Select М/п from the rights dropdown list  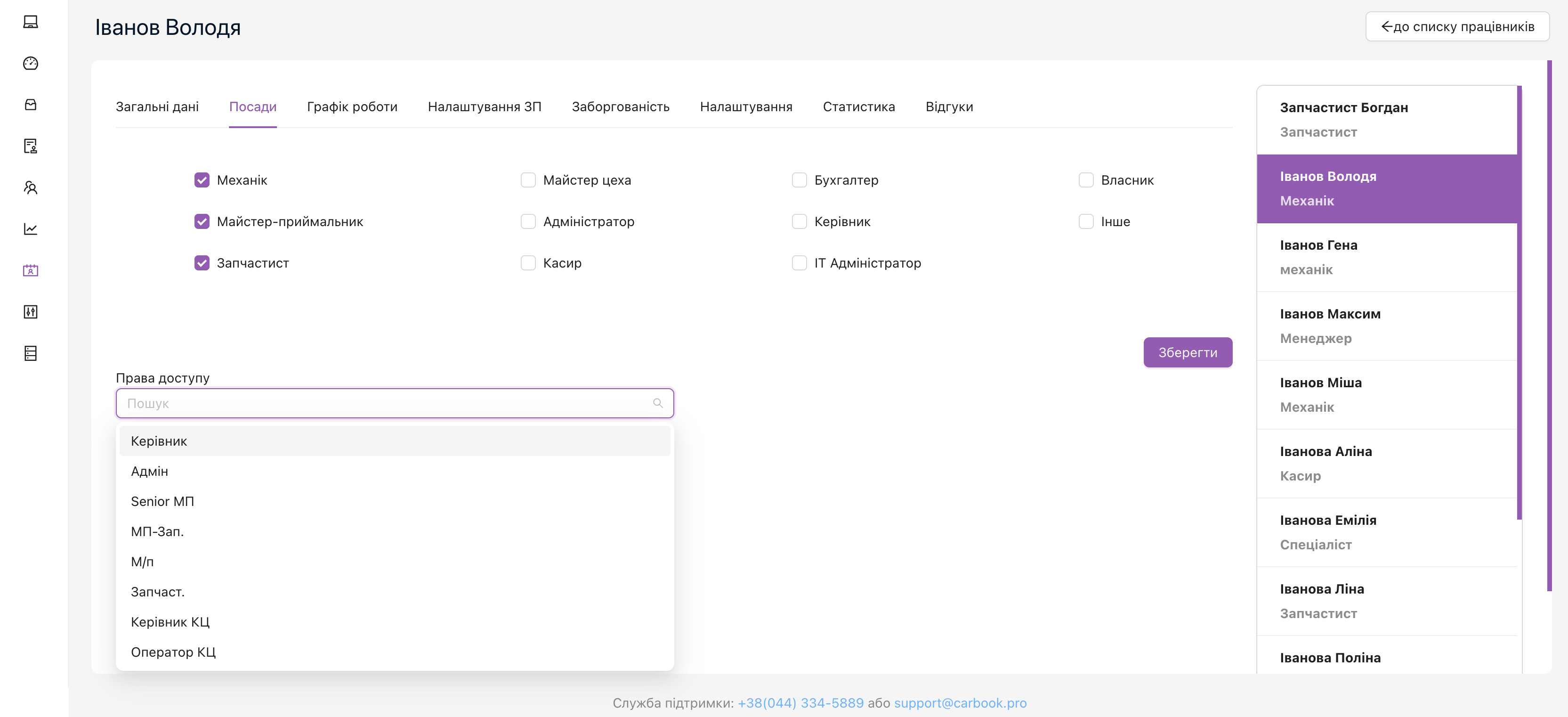pos(141,561)
